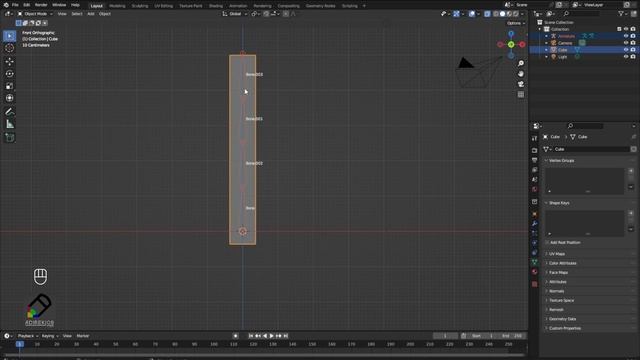Select the Armature row in outliner
Image resolution: width=640 pixels, height=360 pixels.
coord(584,36)
